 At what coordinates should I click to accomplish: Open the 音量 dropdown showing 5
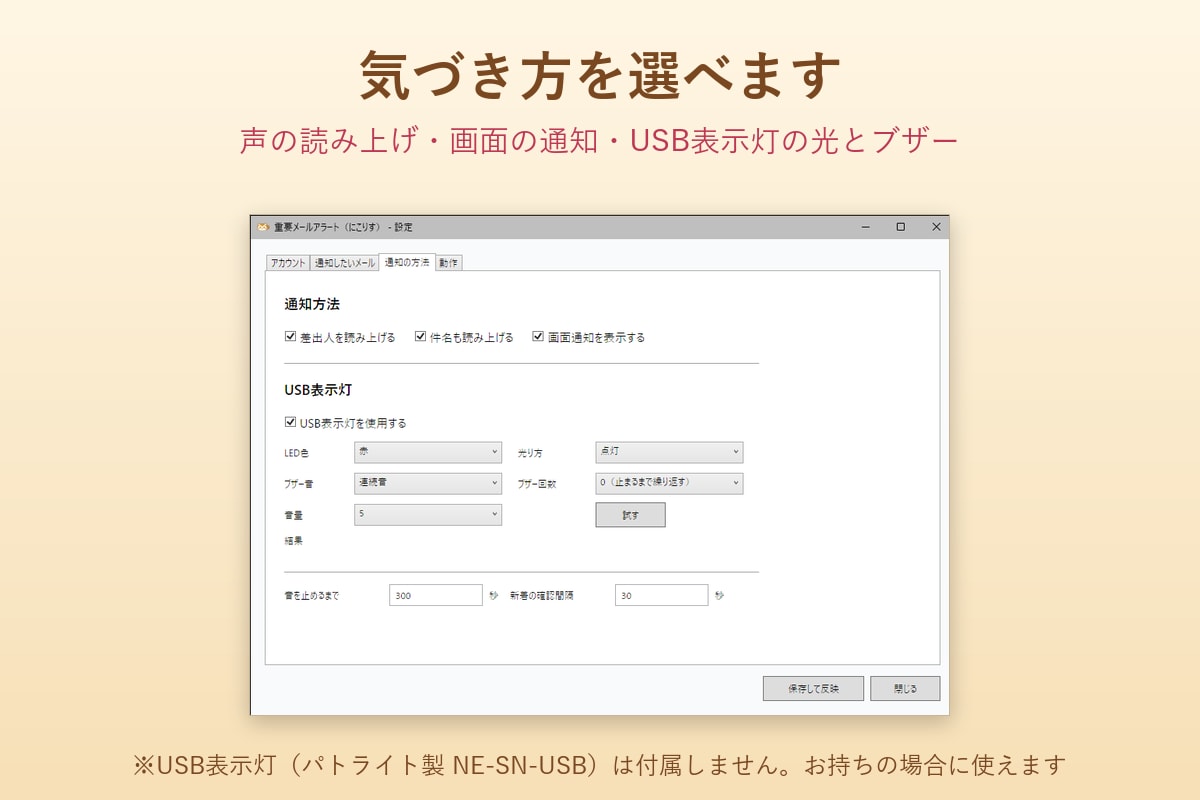tap(428, 514)
